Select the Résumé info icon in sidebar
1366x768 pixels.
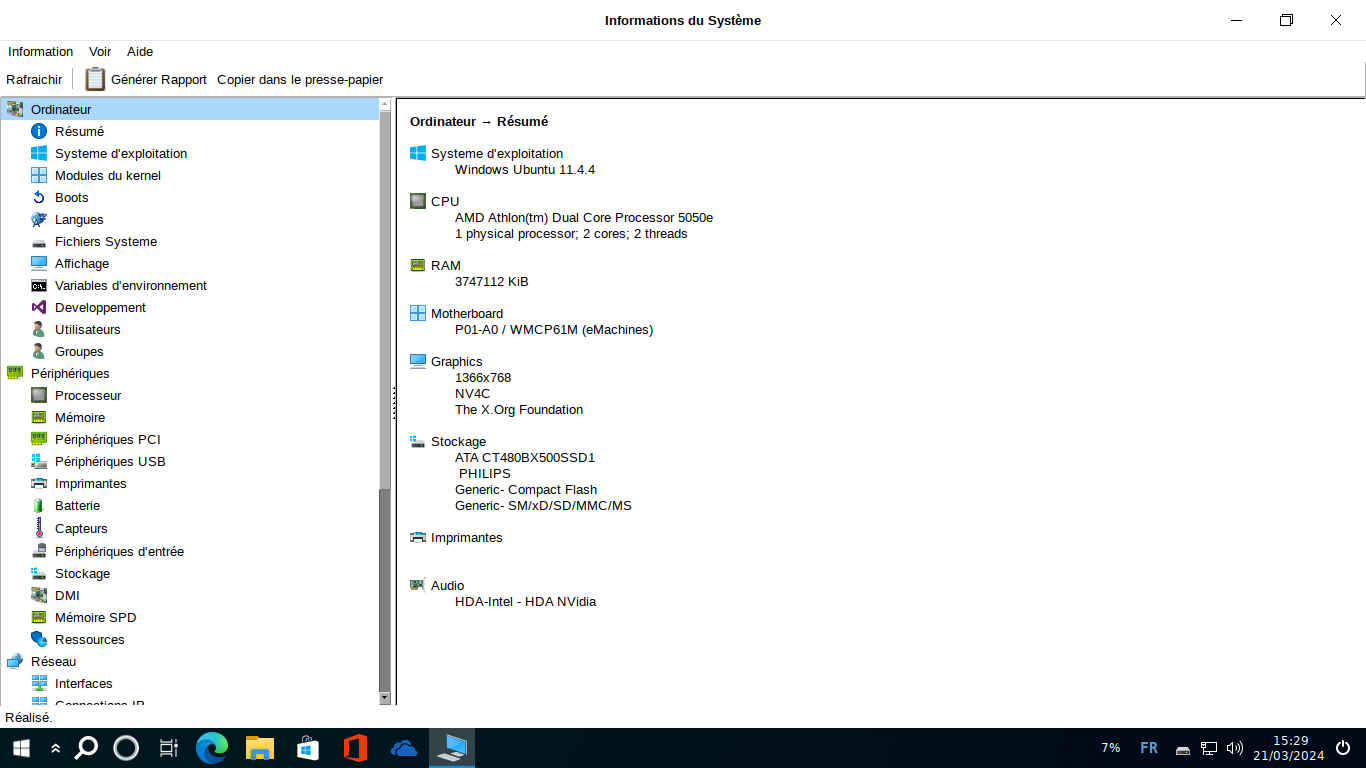coord(39,131)
